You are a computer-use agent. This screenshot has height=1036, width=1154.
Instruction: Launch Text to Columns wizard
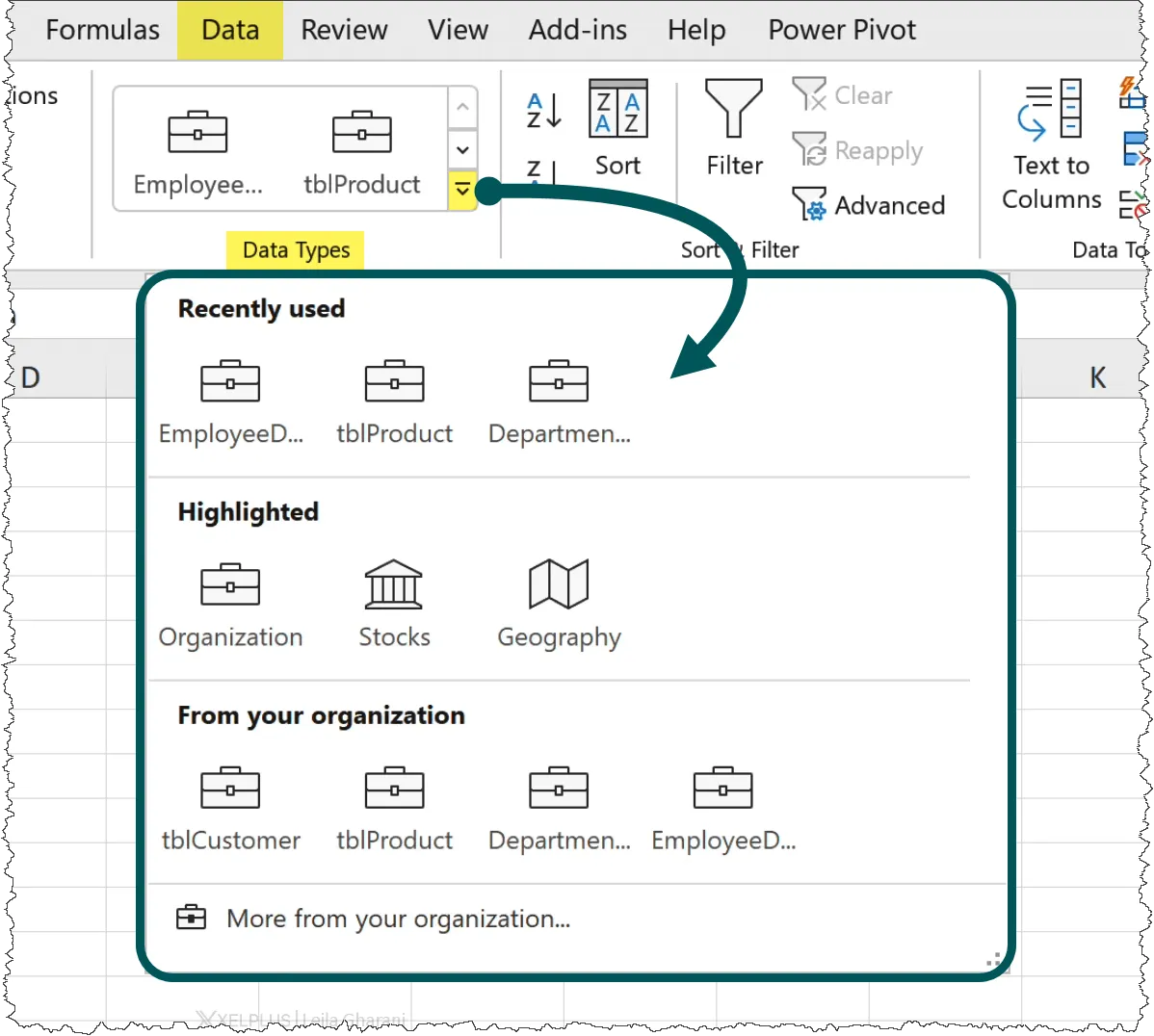pos(1051,144)
